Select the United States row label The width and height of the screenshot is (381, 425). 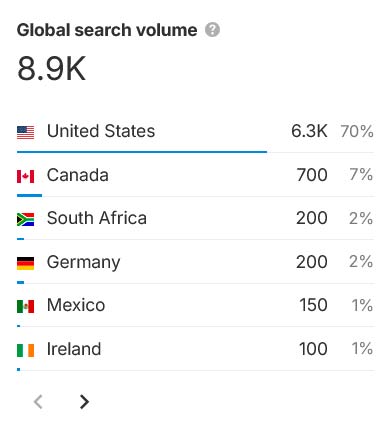click(101, 131)
